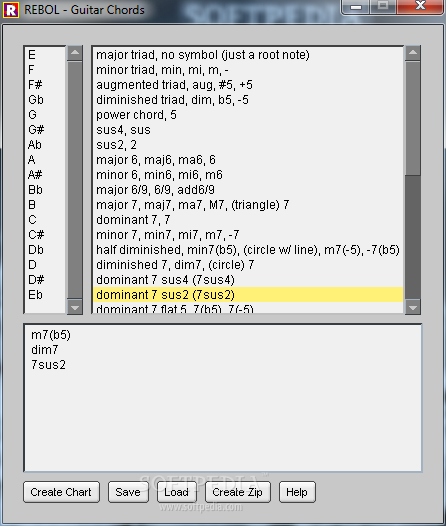The height and width of the screenshot is (526, 446).
Task: Click the root note list scrollbar track
Action: pos(75,180)
